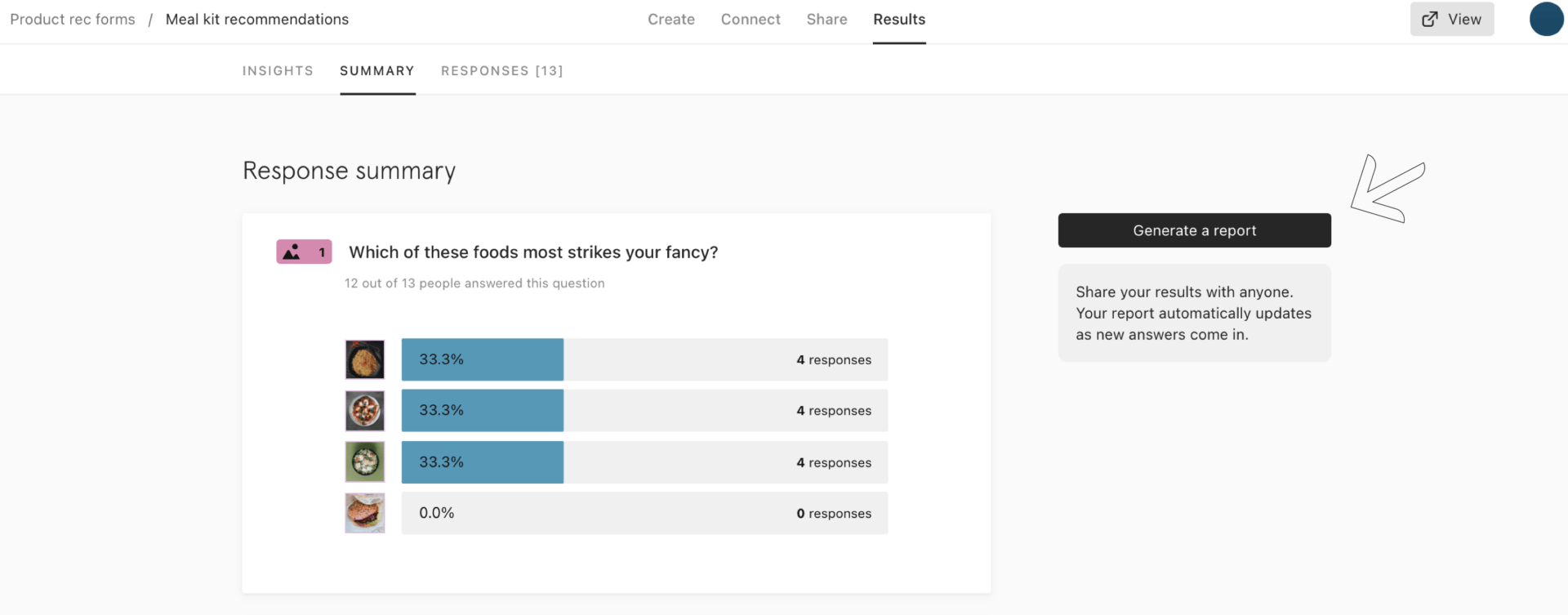Click the picture choice question type badge
Screen dimensions: 1568x615
click(x=304, y=252)
